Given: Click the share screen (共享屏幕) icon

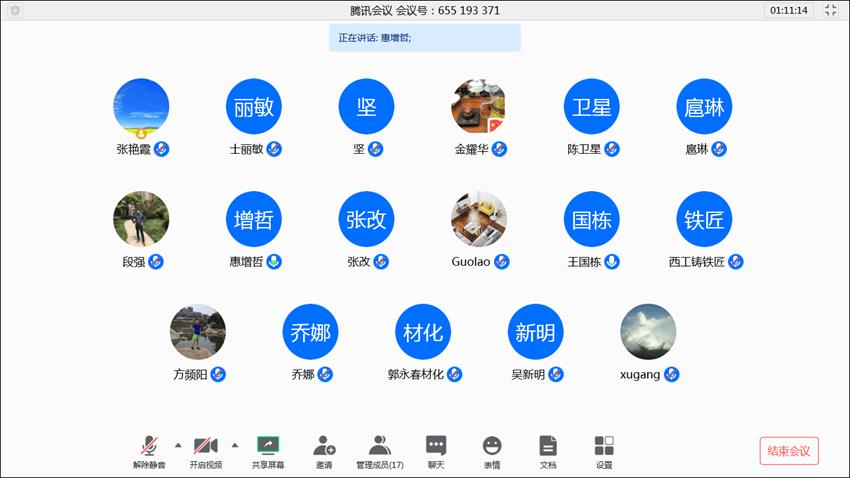Looking at the screenshot, I should coord(268,446).
